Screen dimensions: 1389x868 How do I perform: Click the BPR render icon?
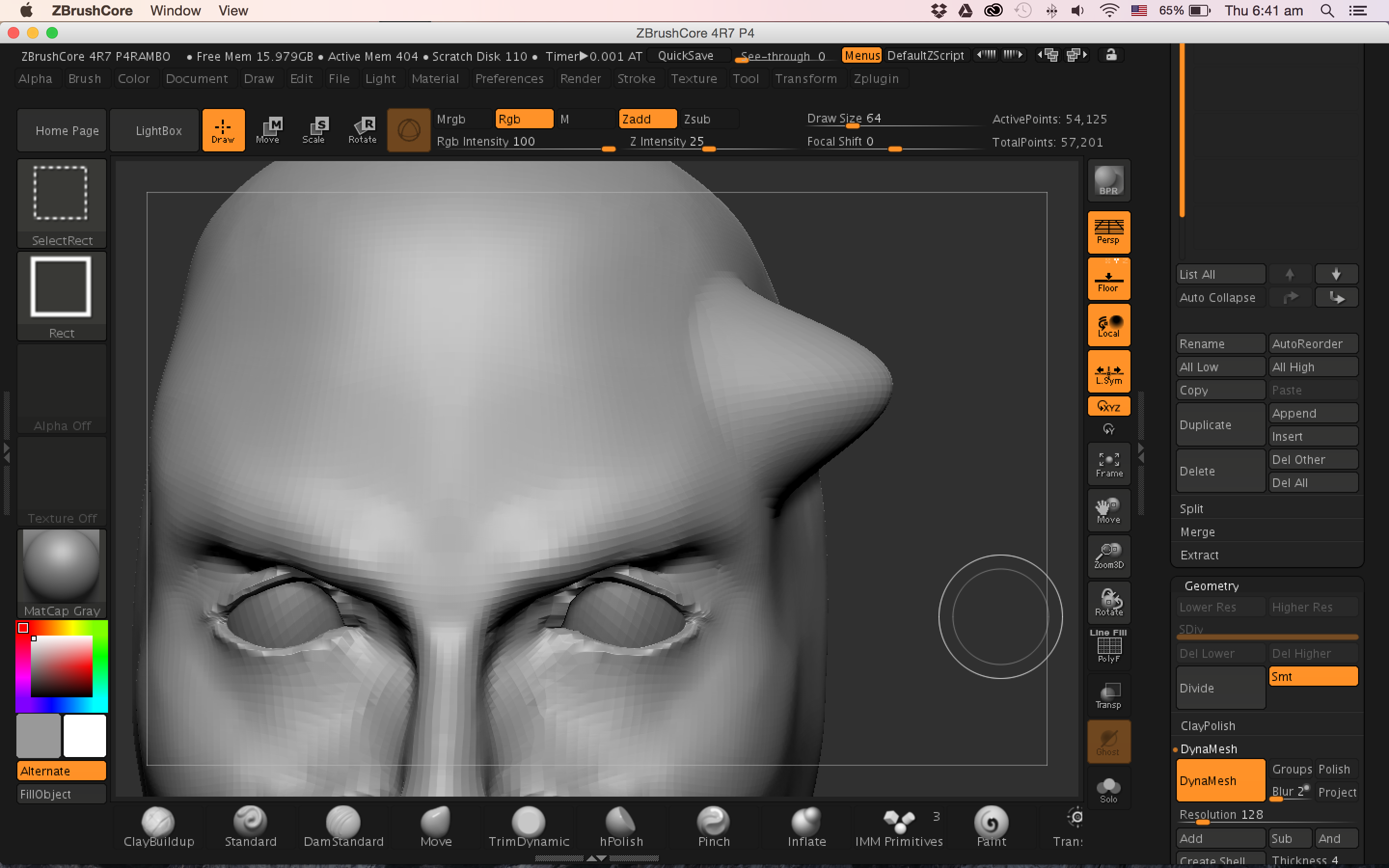(1108, 181)
